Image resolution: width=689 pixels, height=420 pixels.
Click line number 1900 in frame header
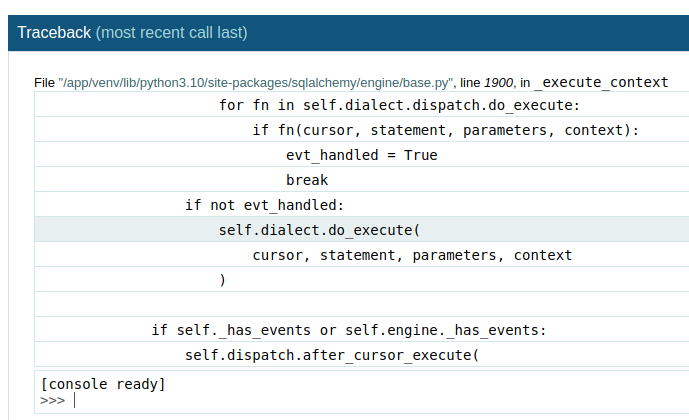point(498,82)
